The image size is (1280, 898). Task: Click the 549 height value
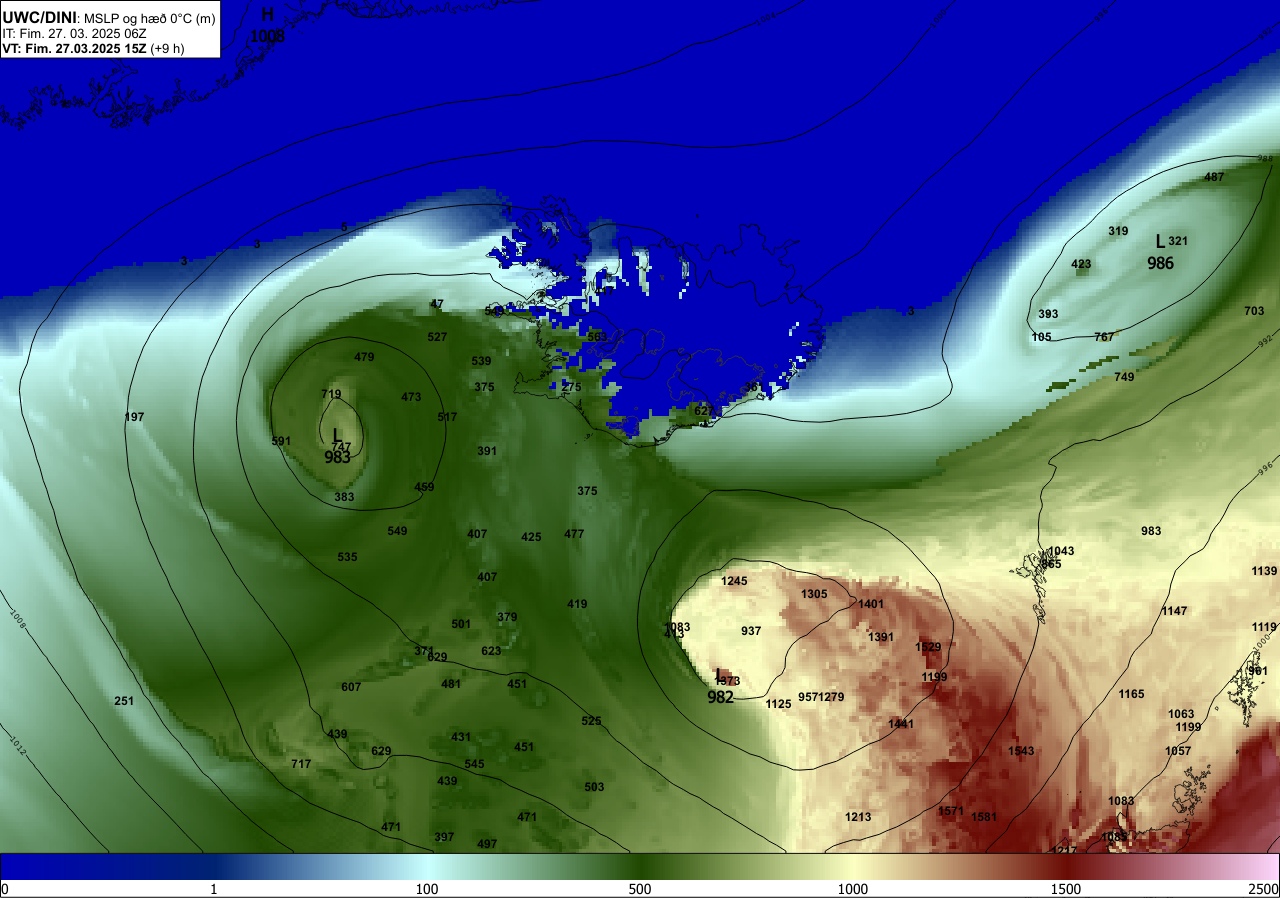click(397, 531)
